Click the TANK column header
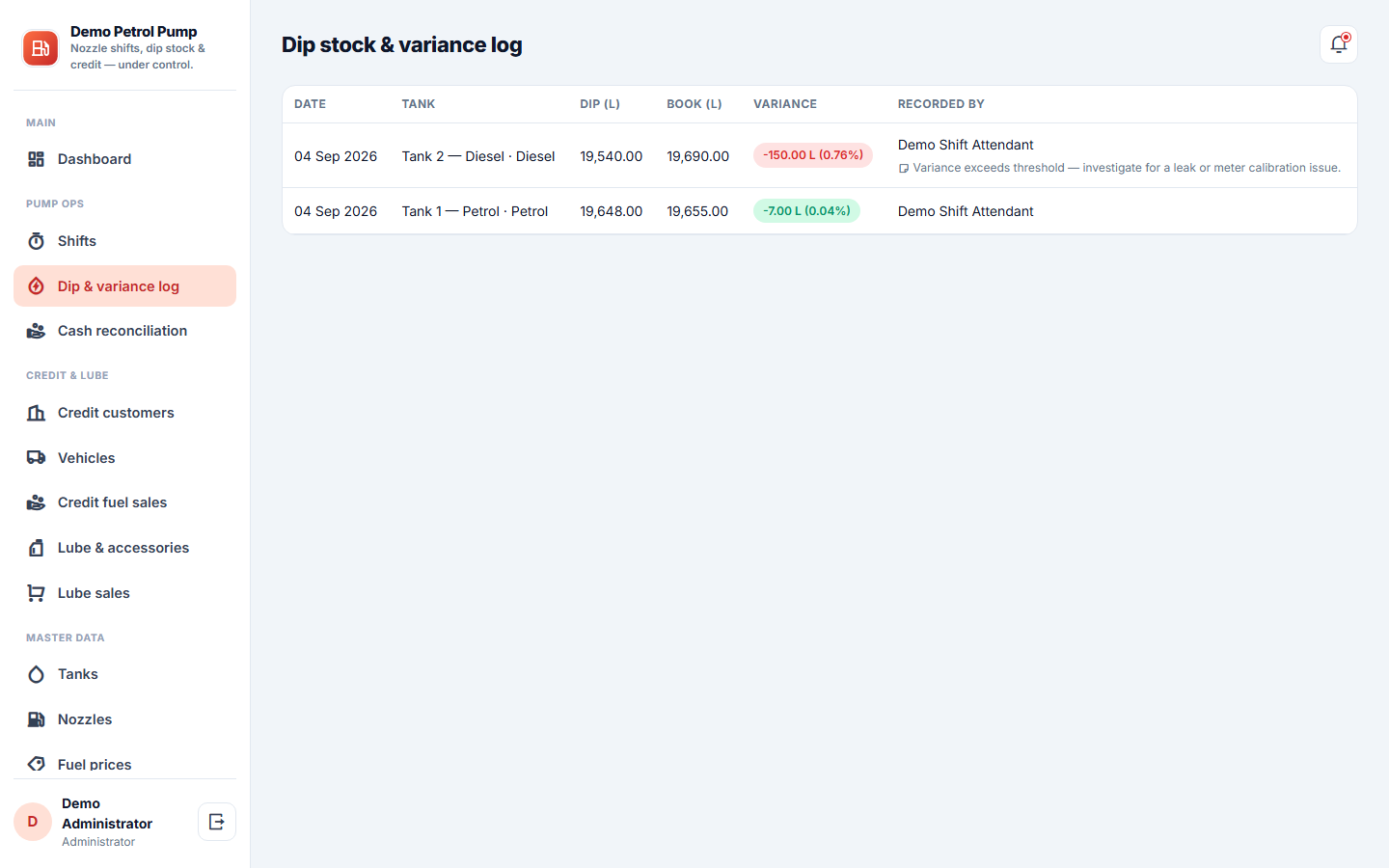The image size is (1389, 868). tap(419, 104)
